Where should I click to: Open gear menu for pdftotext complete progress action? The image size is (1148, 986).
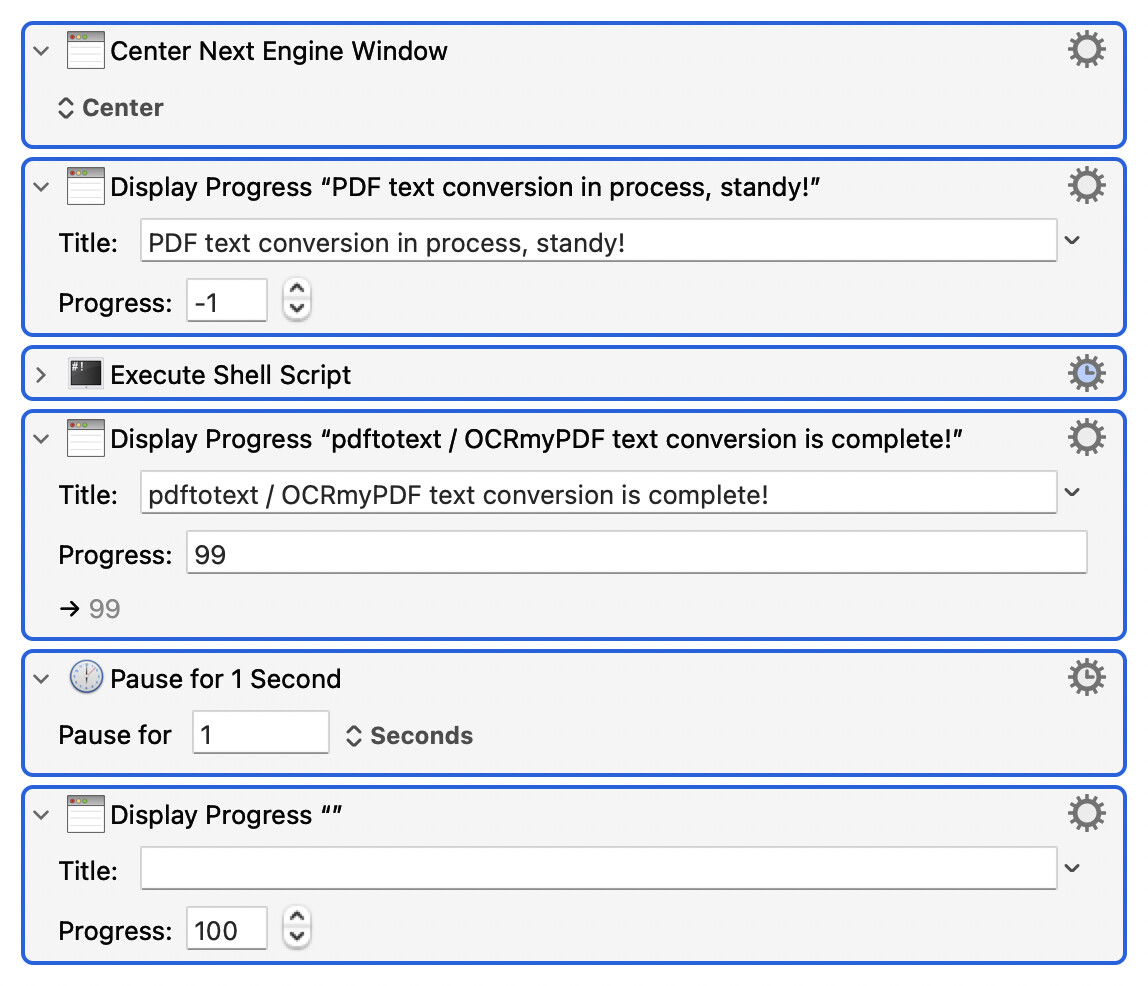[1086, 438]
